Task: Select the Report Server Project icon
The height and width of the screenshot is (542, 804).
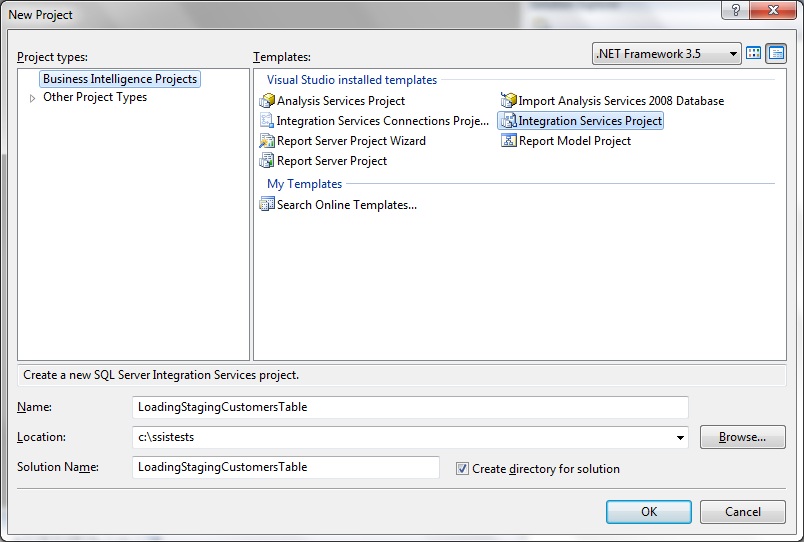Action: pyautogui.click(x=267, y=160)
